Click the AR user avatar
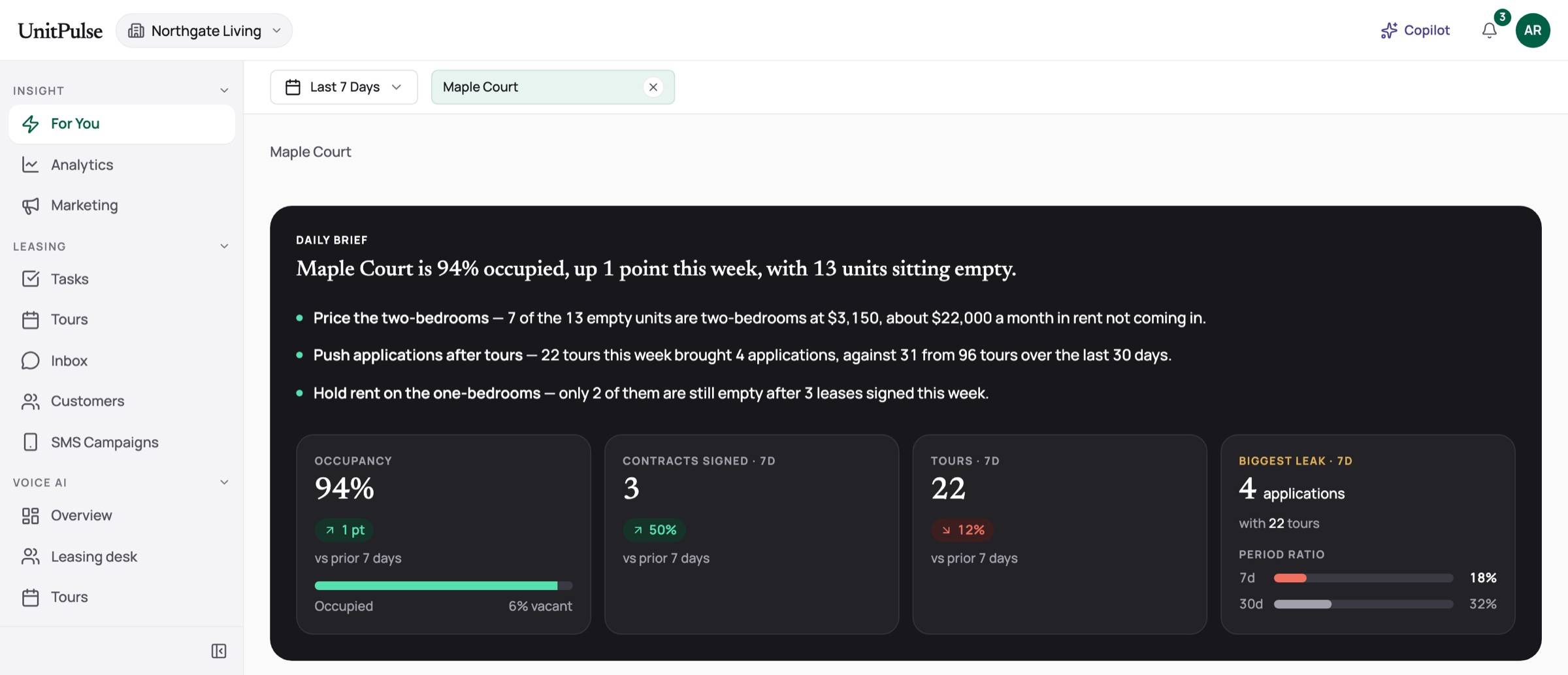 coord(1533,31)
